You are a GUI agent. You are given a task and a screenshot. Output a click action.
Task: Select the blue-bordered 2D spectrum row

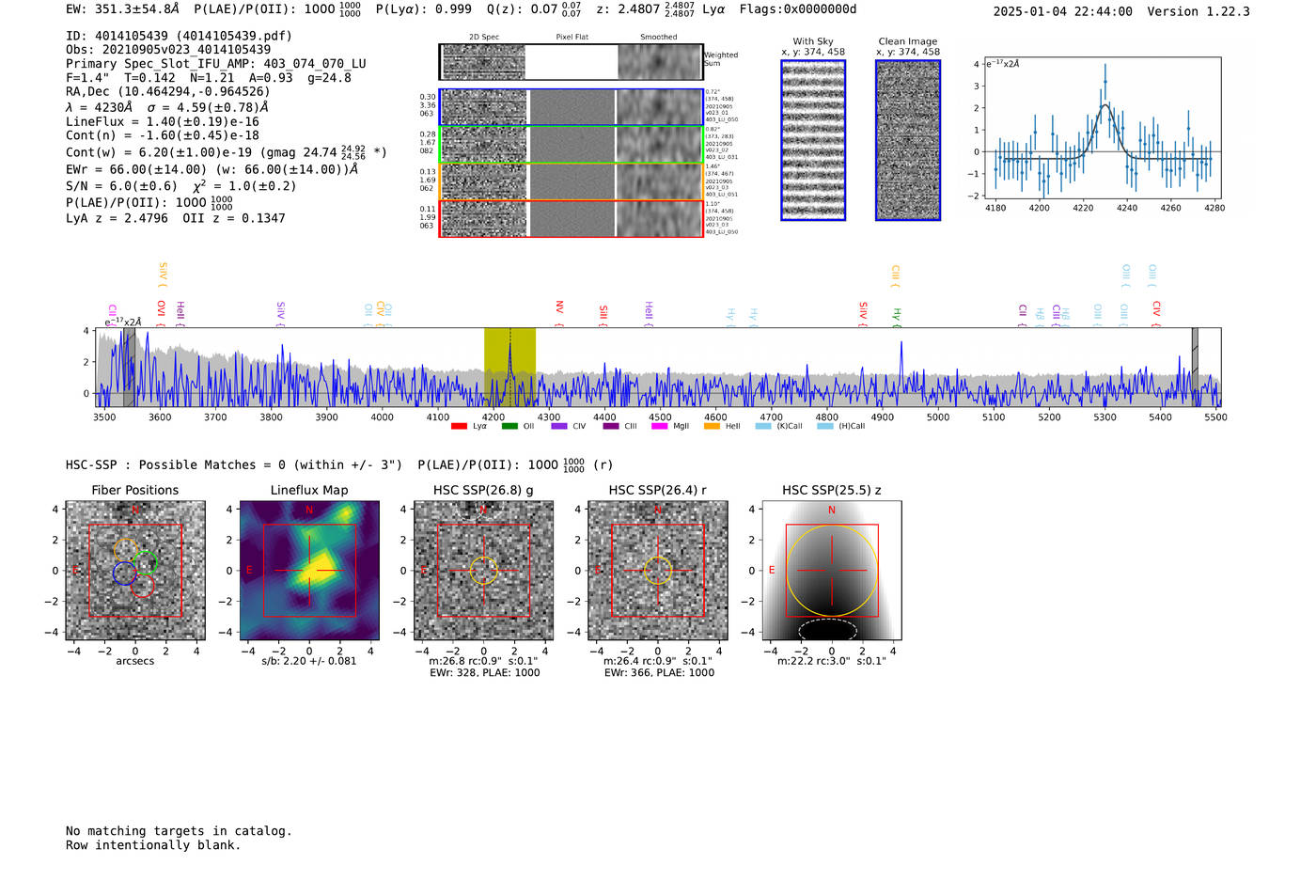click(572, 107)
